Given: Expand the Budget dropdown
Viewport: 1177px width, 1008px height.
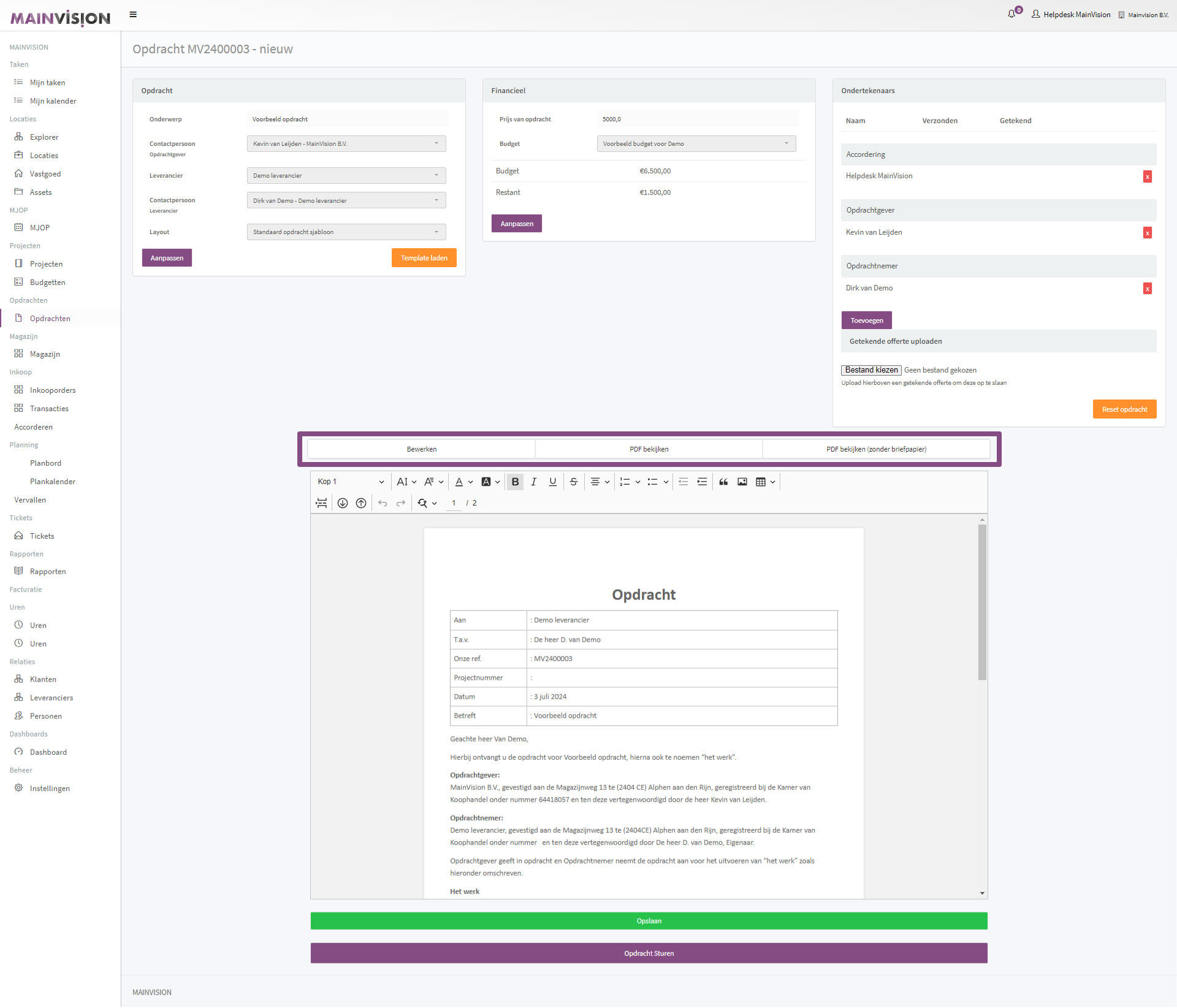Looking at the screenshot, I should (x=696, y=144).
